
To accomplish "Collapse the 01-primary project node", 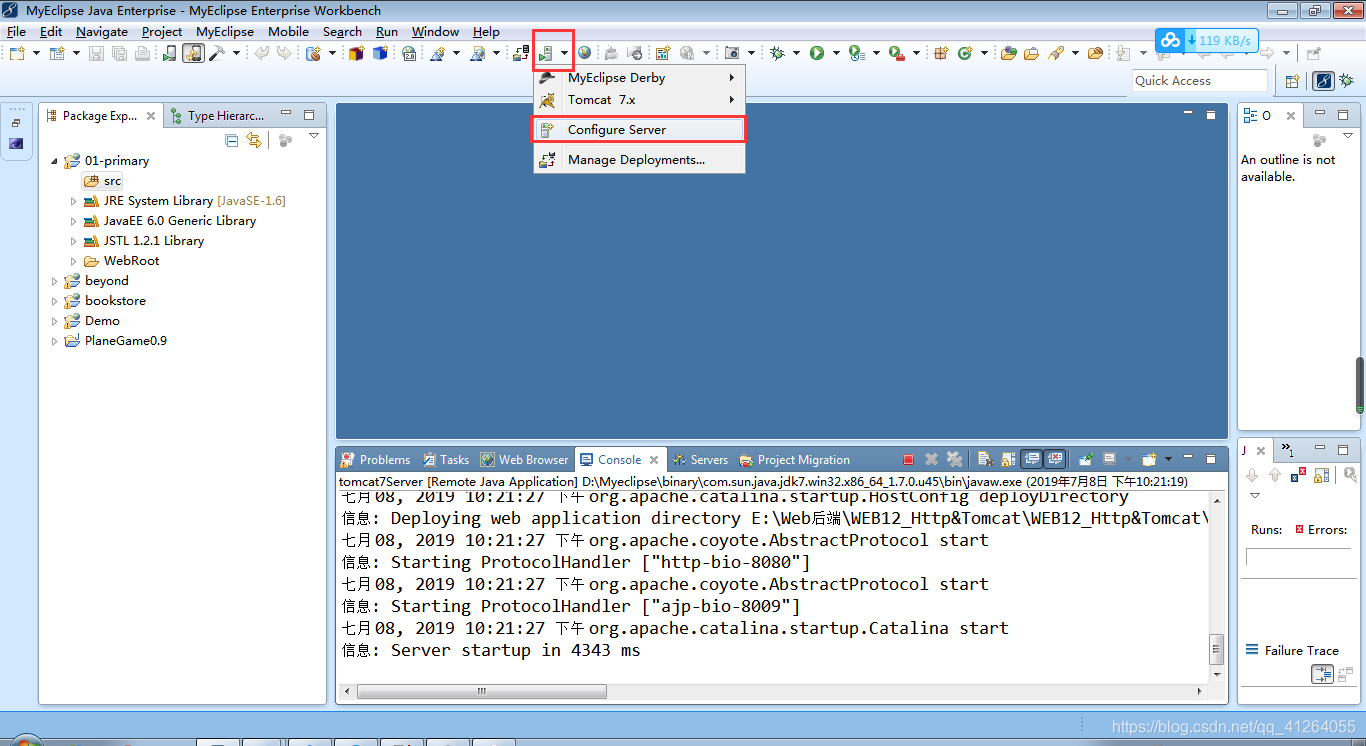I will tap(55, 161).
